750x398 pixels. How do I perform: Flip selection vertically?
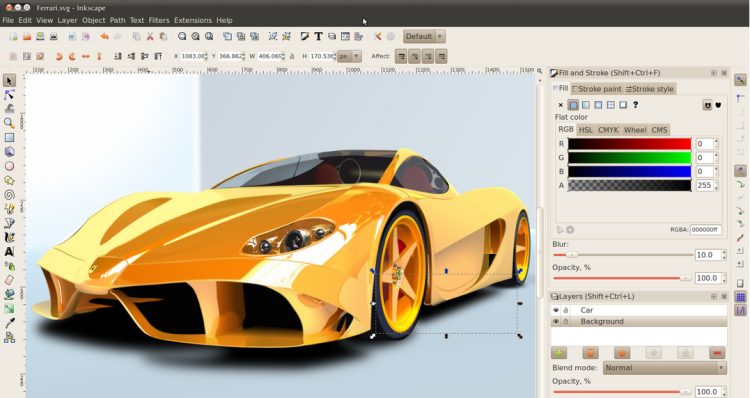99,56
